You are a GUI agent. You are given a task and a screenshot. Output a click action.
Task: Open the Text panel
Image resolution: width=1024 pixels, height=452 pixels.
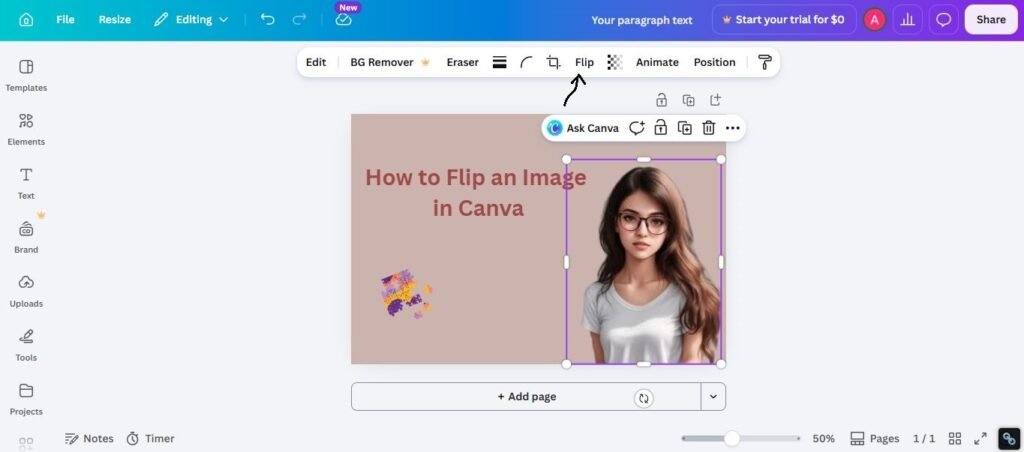click(26, 184)
